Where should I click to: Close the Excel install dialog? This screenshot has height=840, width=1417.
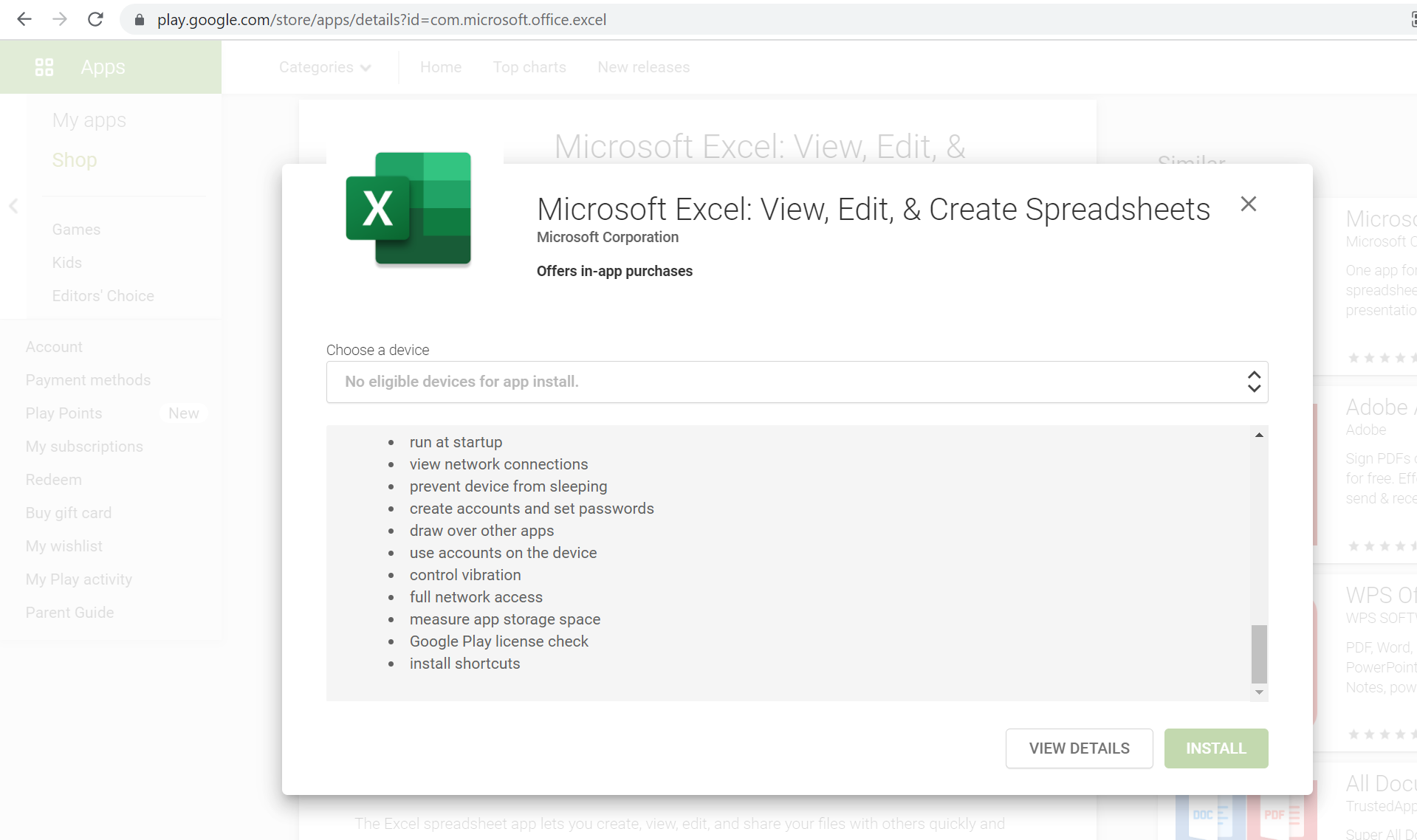pyautogui.click(x=1248, y=204)
